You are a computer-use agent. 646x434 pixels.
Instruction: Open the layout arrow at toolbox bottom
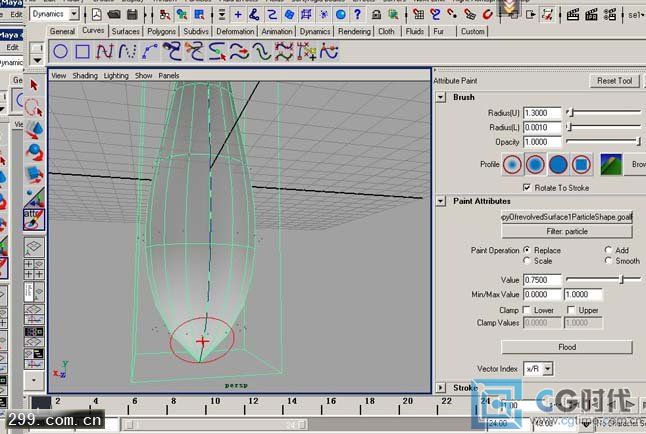[x=34, y=380]
